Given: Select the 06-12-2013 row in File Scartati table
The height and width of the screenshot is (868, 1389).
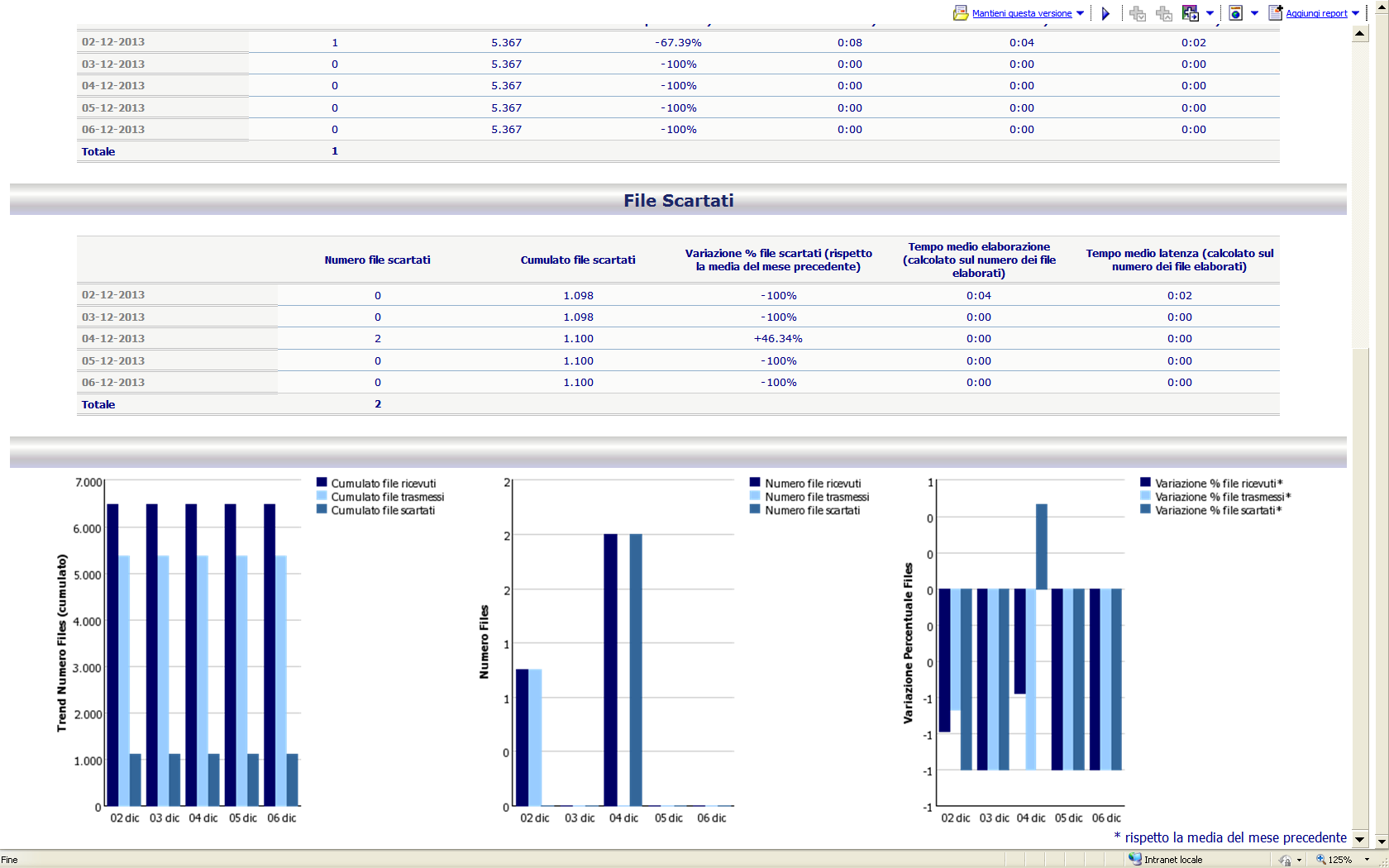Looking at the screenshot, I should point(678,382).
